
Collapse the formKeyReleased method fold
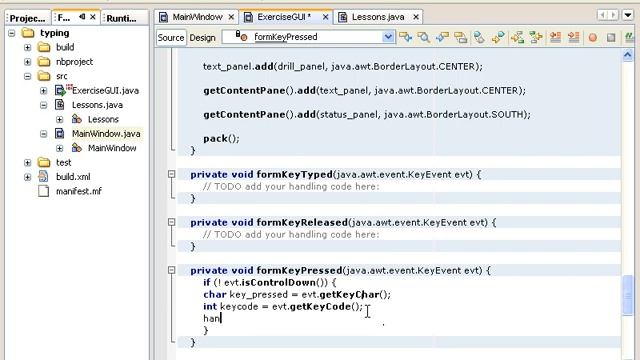[x=171, y=222]
